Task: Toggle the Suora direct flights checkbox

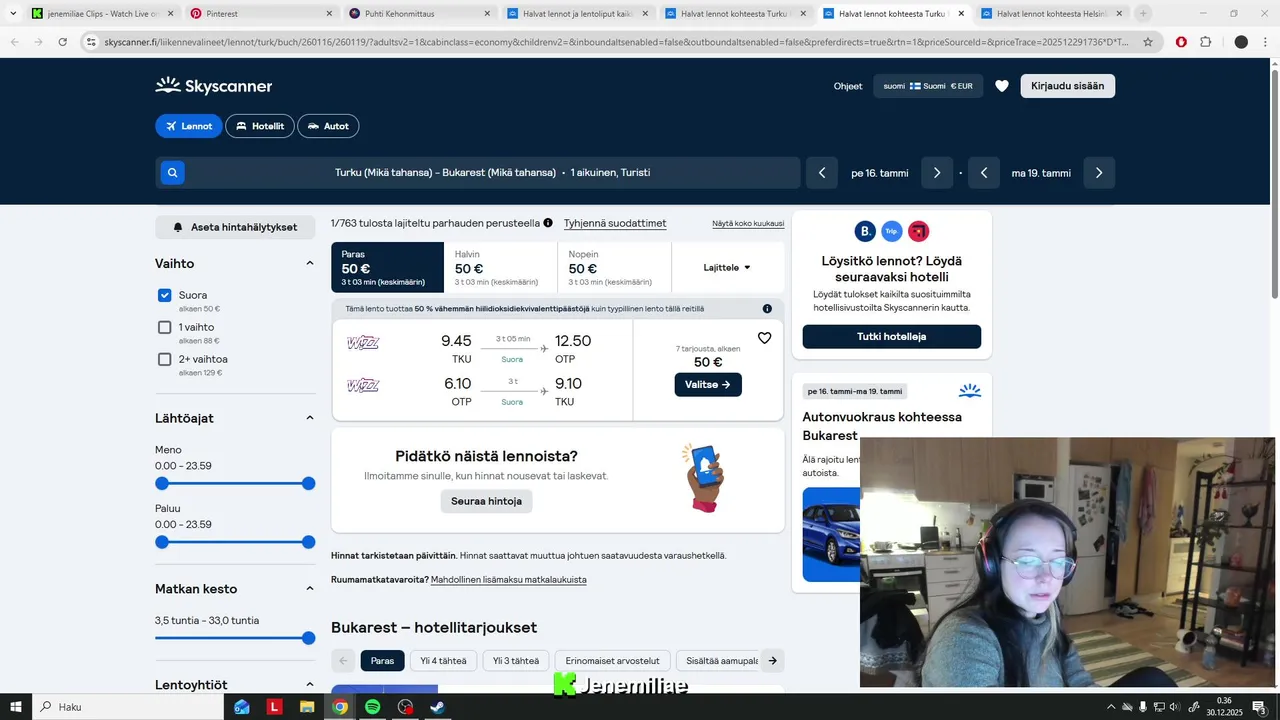Action: (x=165, y=295)
